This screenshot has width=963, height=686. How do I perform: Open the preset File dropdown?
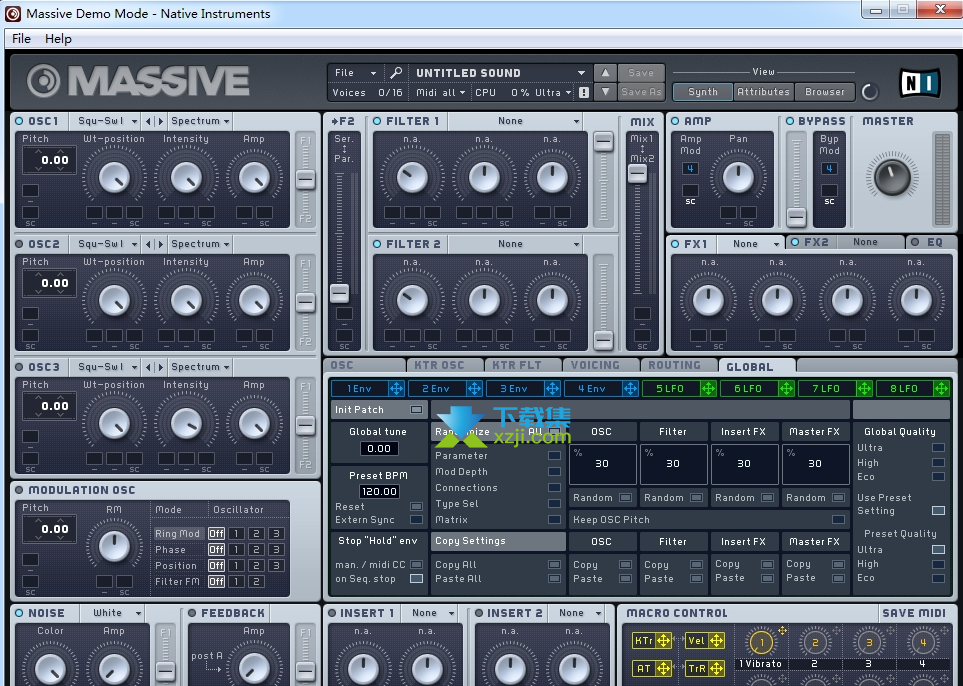(x=356, y=72)
